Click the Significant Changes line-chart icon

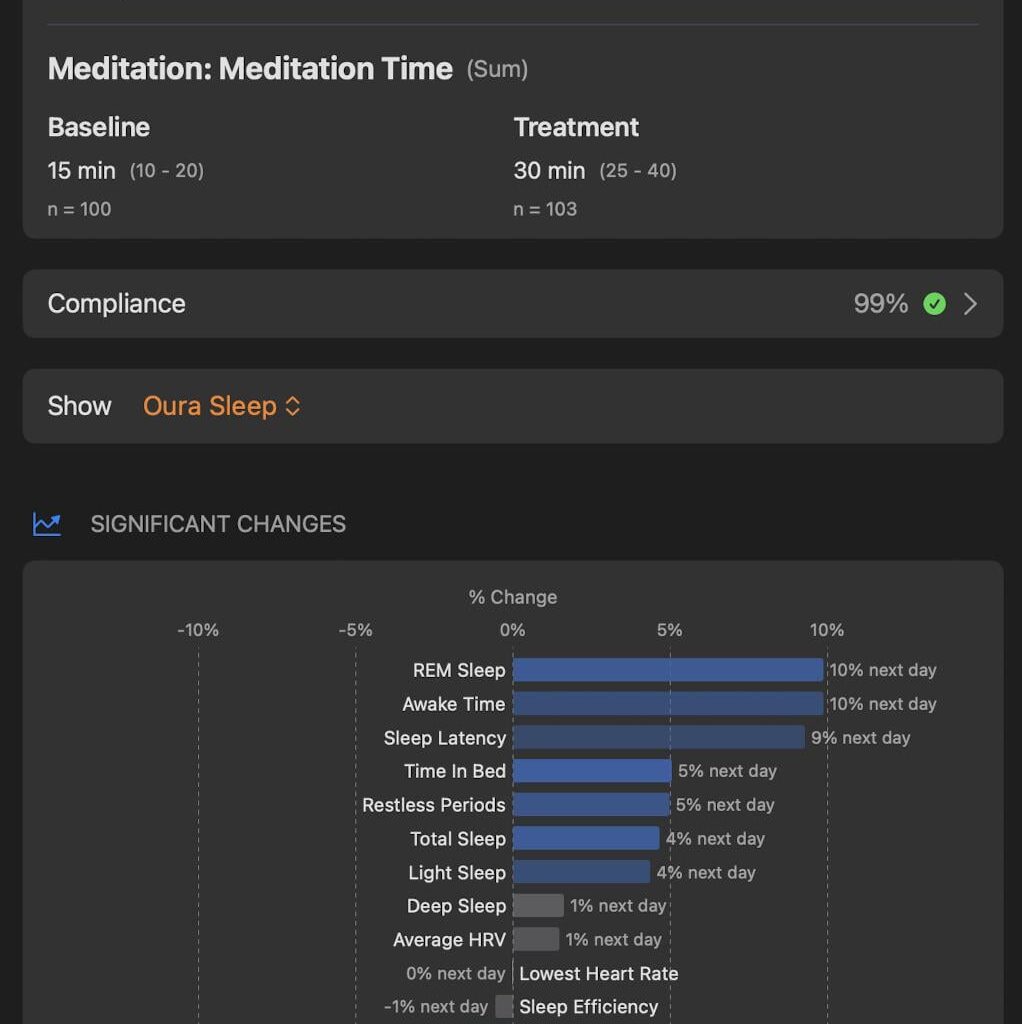46,523
